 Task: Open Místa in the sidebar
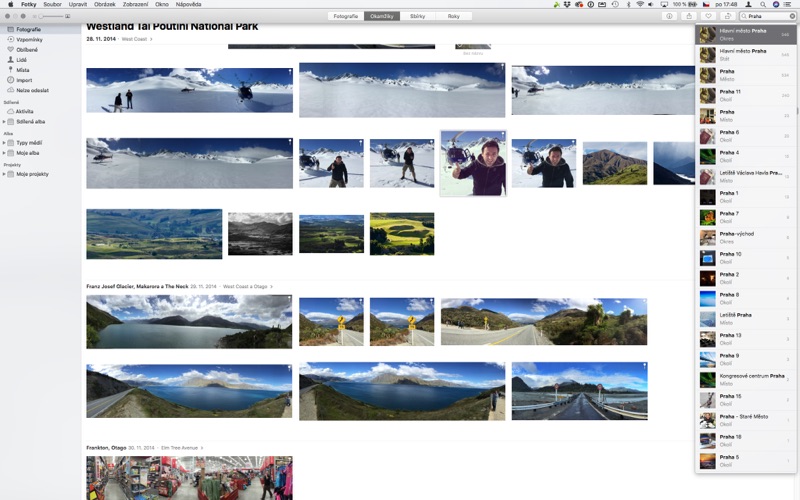[23, 70]
